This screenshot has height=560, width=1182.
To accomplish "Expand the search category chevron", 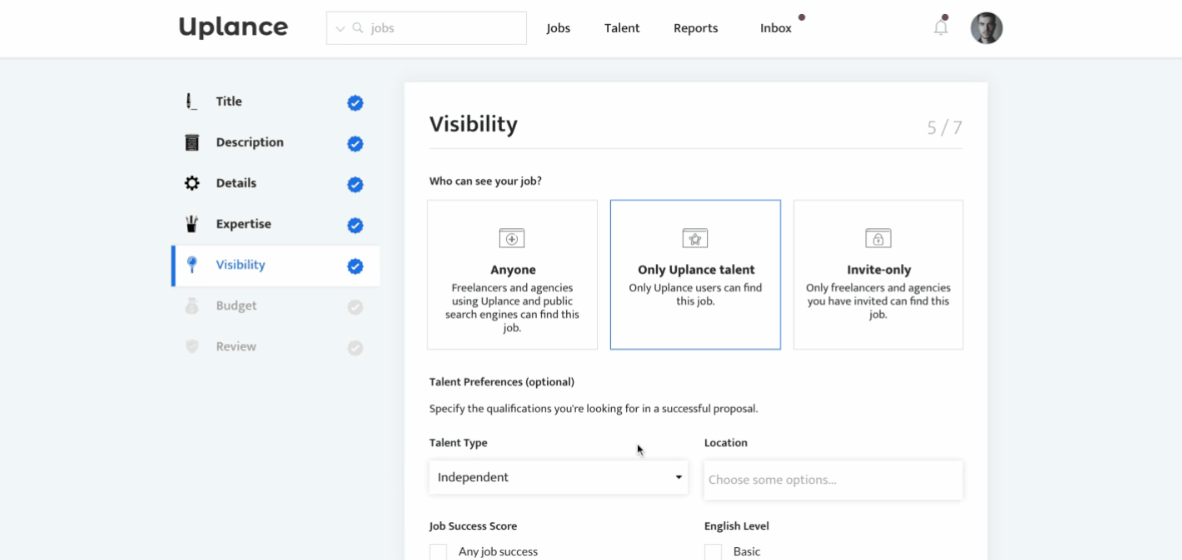I will pos(340,29).
